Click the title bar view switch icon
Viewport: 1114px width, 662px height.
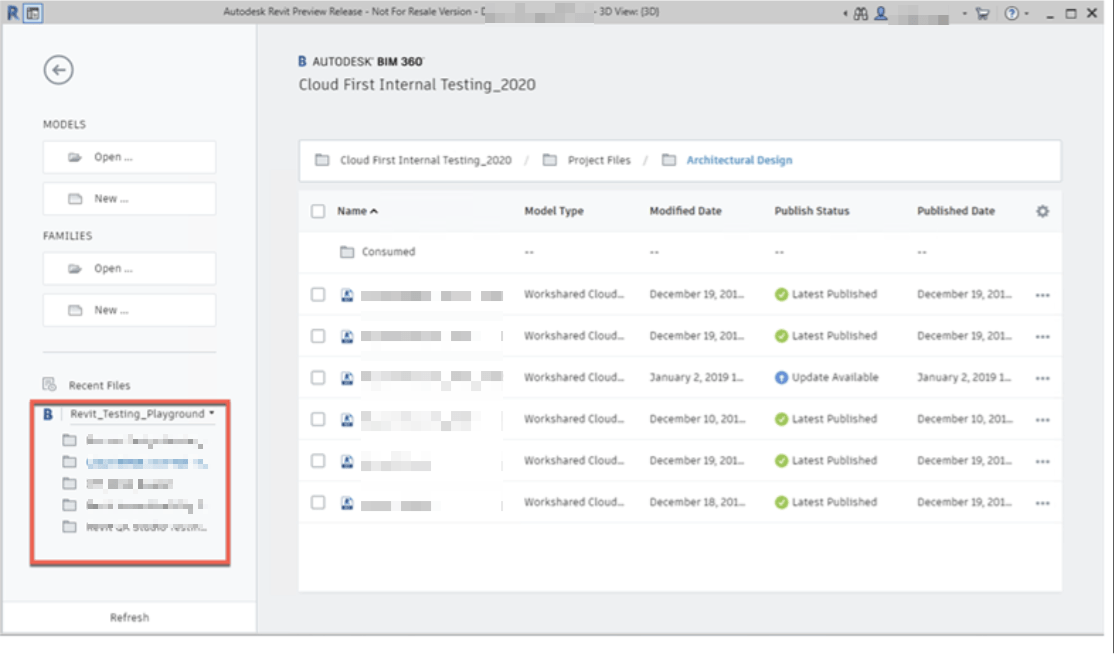(x=33, y=13)
